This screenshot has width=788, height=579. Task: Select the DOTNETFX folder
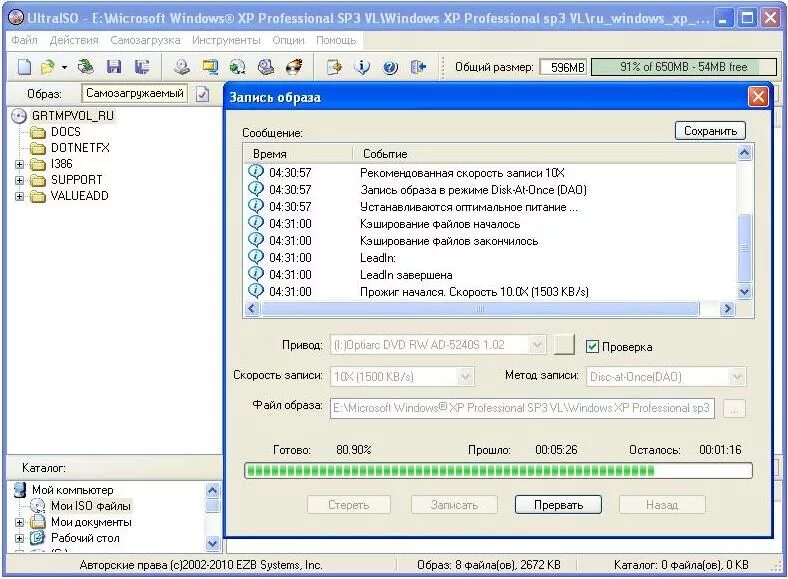coord(80,148)
